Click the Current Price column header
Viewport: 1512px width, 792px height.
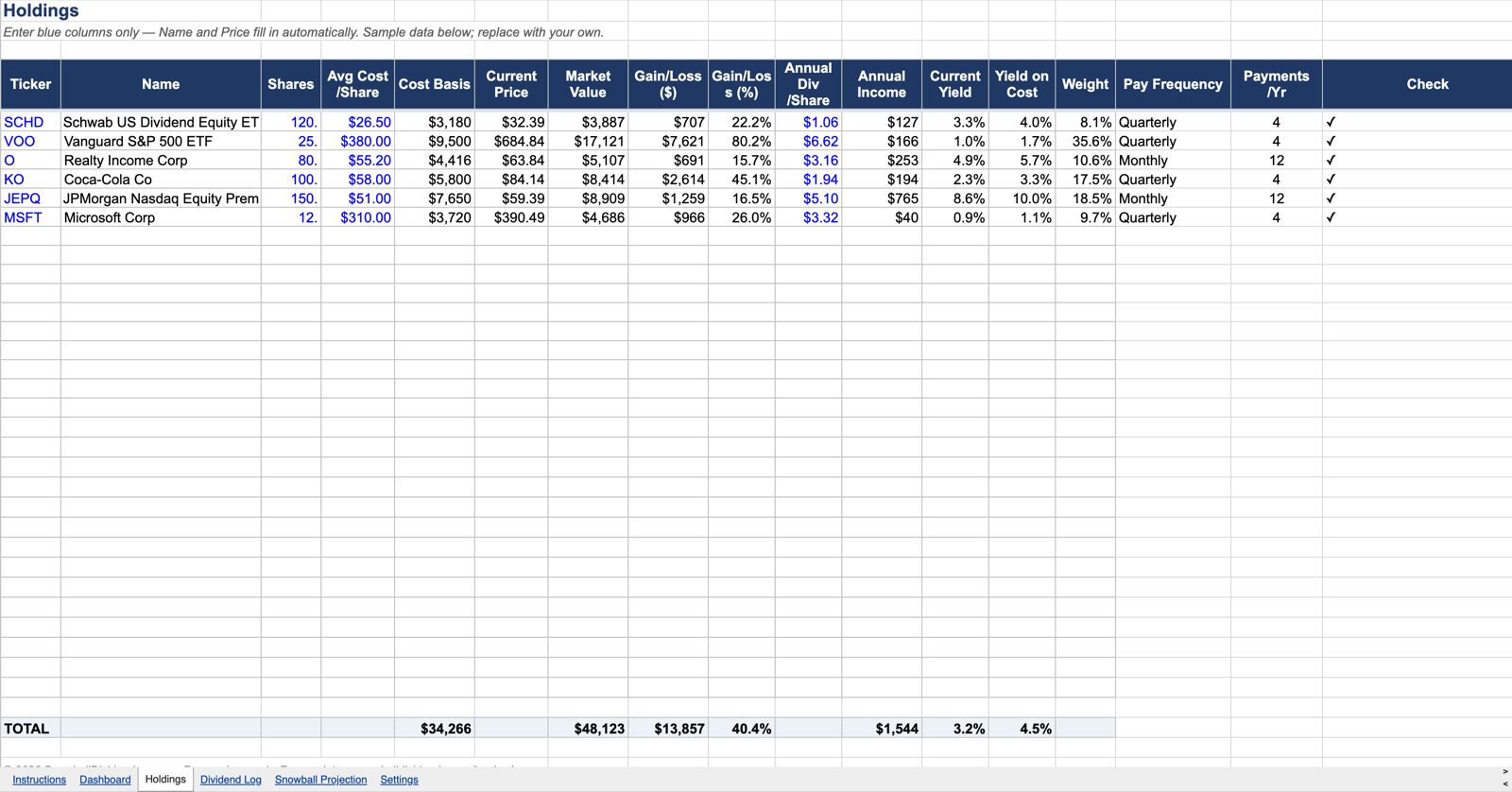tap(511, 84)
